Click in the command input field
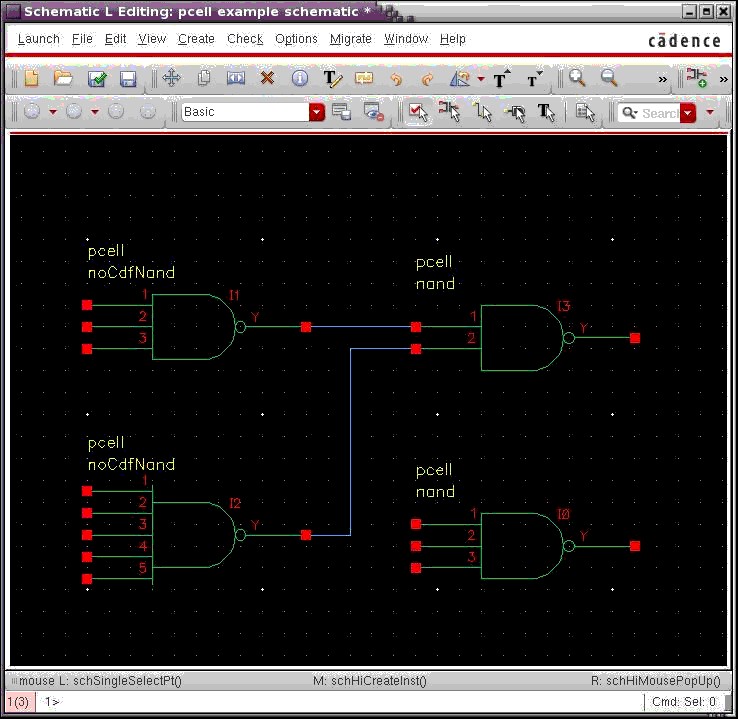Image resolution: width=738 pixels, height=719 pixels. pos(340,702)
